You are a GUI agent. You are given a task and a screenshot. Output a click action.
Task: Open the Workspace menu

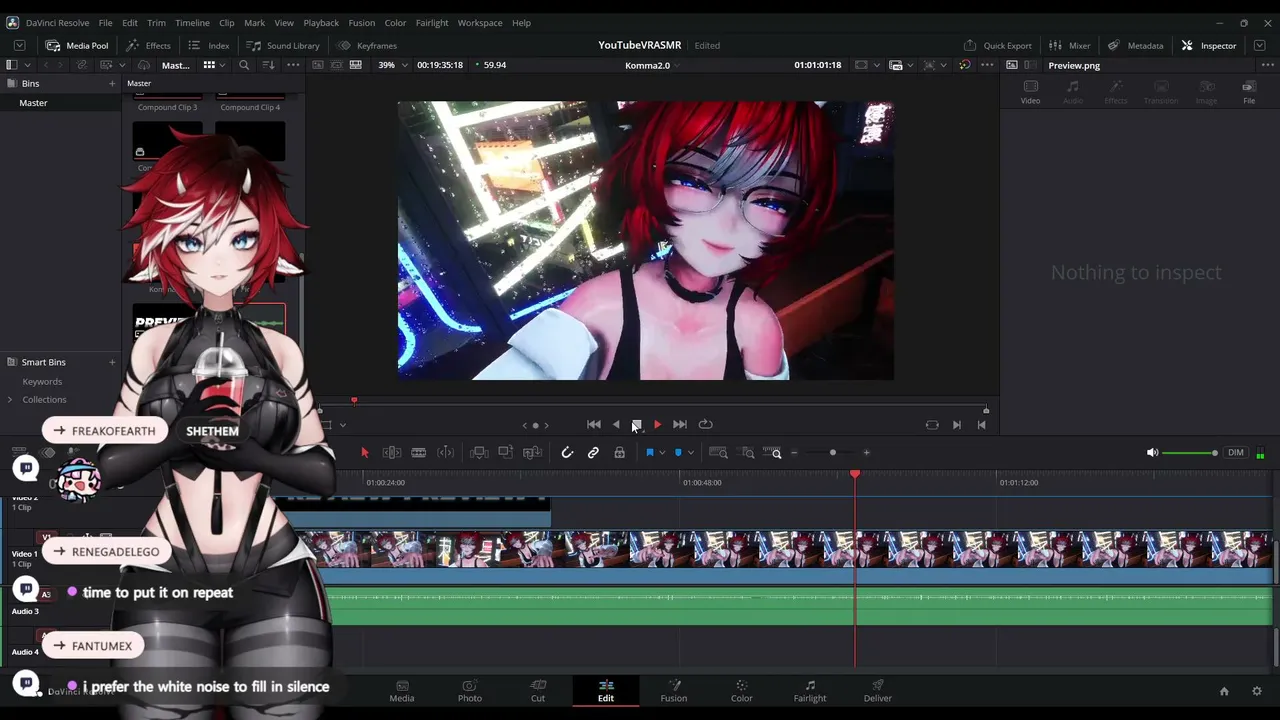tap(480, 22)
